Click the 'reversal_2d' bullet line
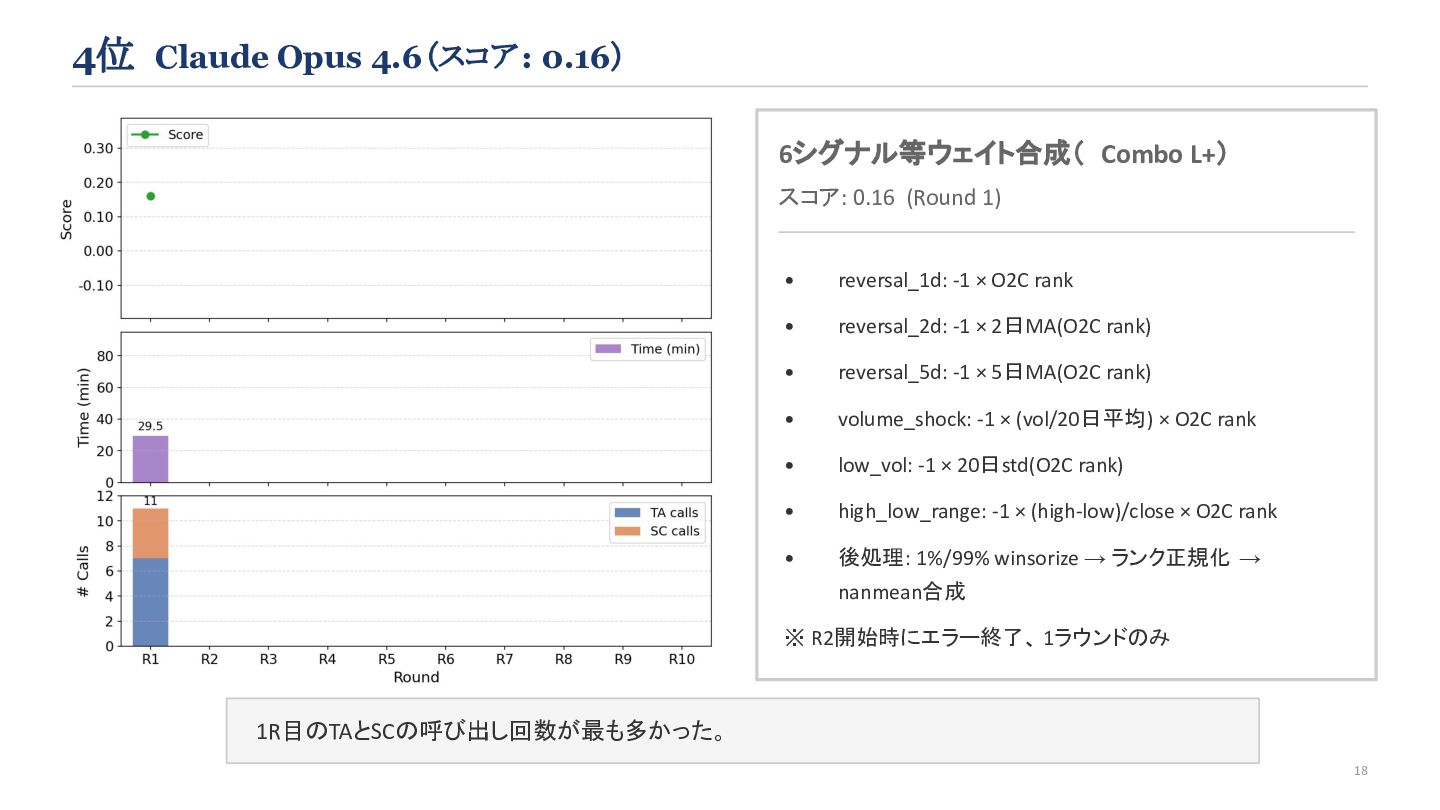This screenshot has height=810, width=1440. pos(994,326)
